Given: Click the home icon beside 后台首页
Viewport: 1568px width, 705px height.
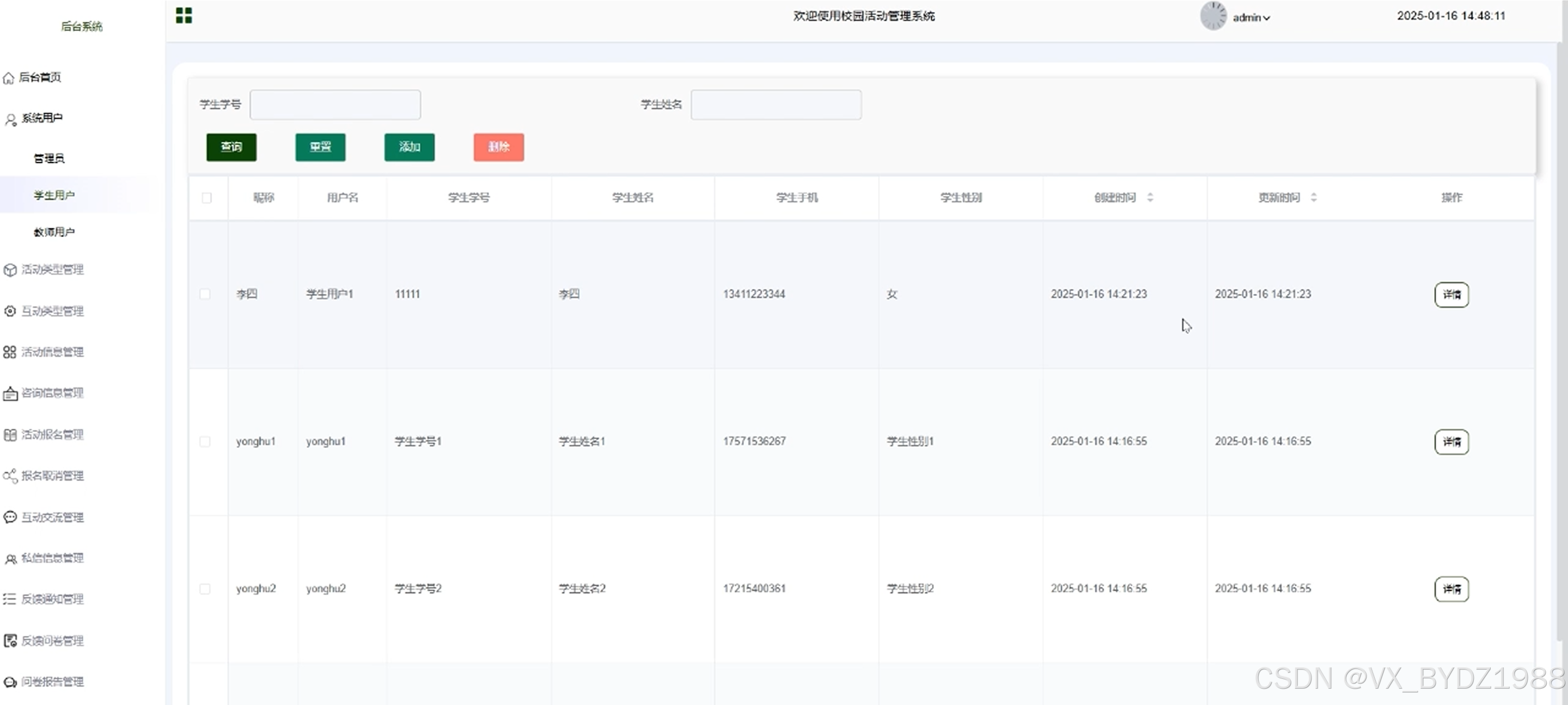Looking at the screenshot, I should [9, 78].
